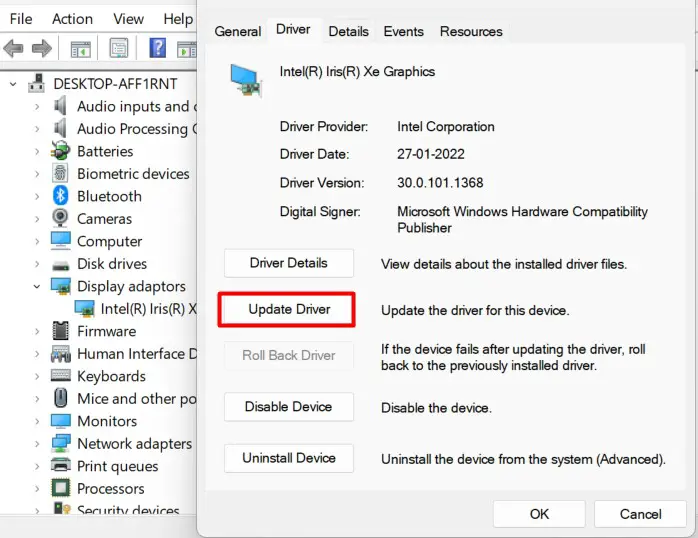Click the Monitors icon
The height and width of the screenshot is (538, 698).
coord(61,421)
